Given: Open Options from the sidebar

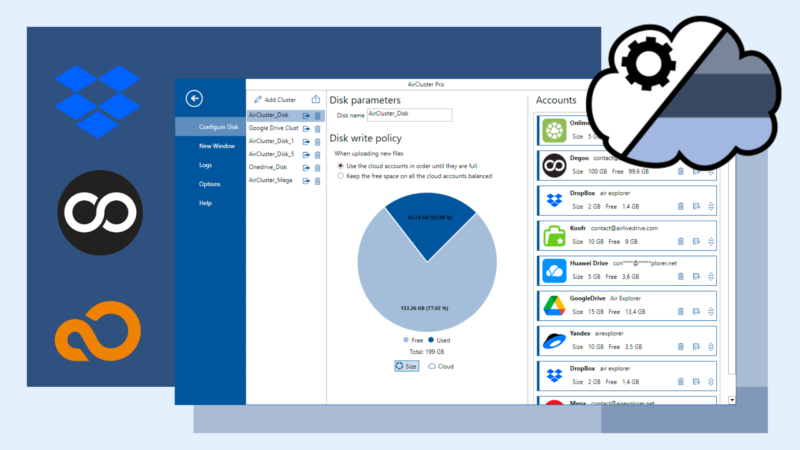Looking at the screenshot, I should click(210, 184).
